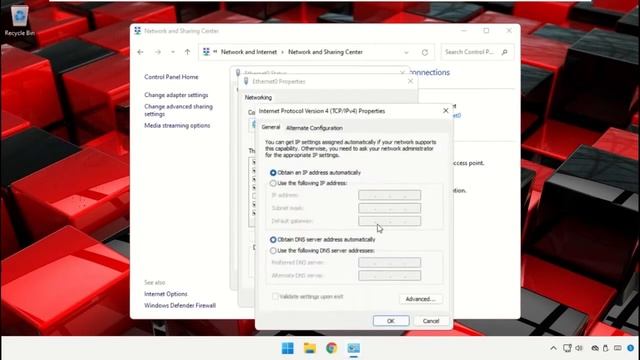Open the blue notification badge
This screenshot has height=360, width=640.
[x=631, y=348]
